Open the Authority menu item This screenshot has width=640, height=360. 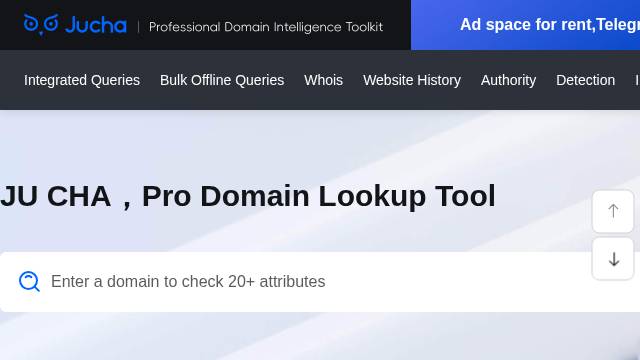[x=508, y=80]
